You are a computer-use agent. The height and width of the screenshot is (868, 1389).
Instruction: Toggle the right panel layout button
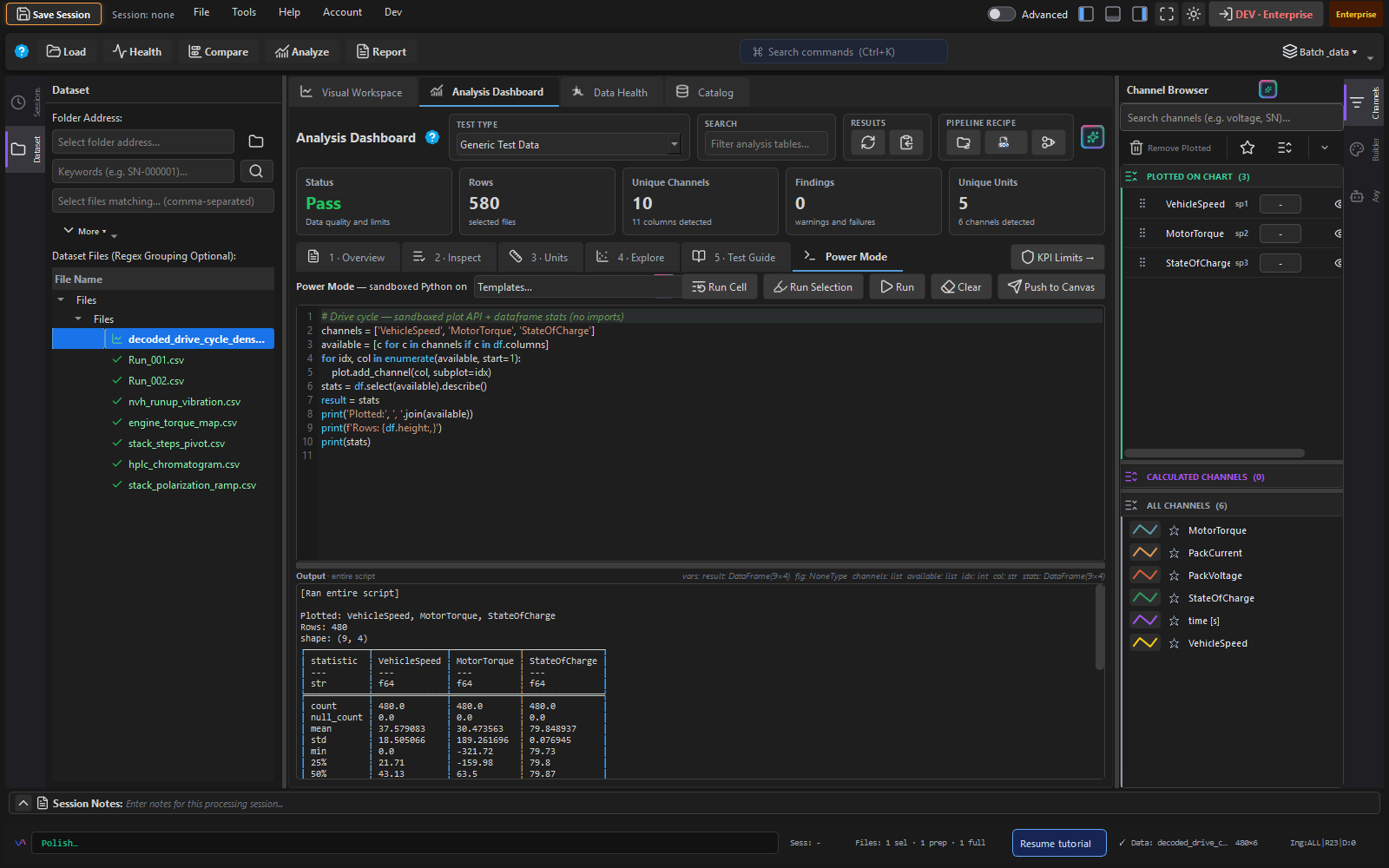1140,14
